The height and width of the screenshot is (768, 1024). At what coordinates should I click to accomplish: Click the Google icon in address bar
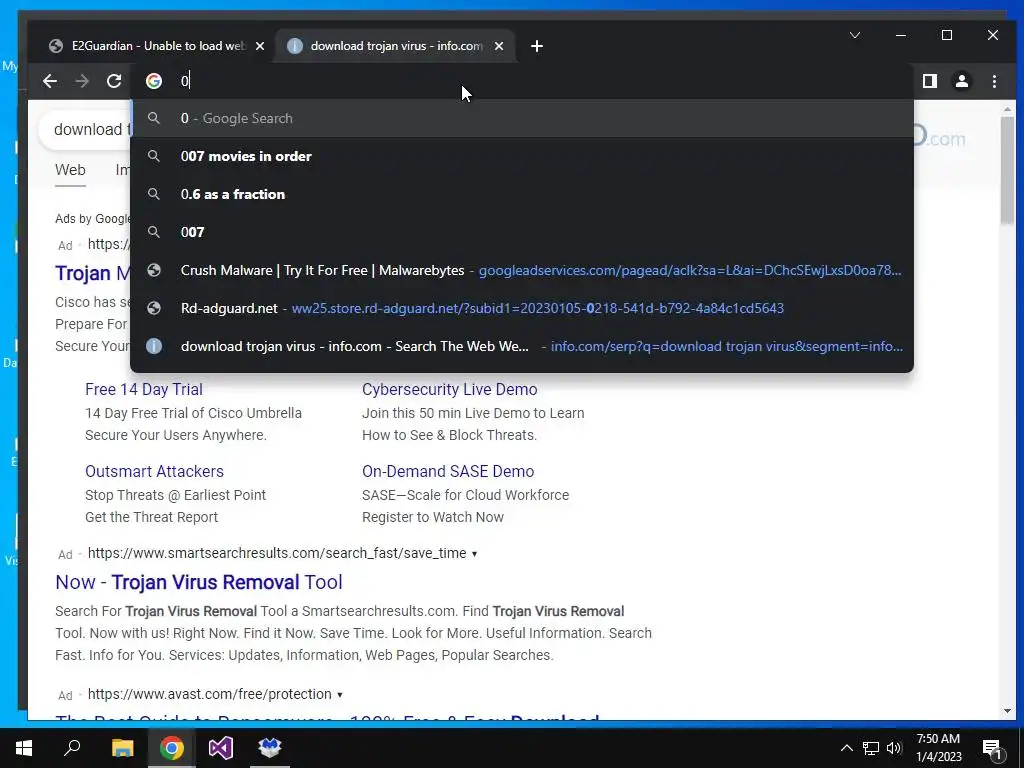tap(154, 81)
